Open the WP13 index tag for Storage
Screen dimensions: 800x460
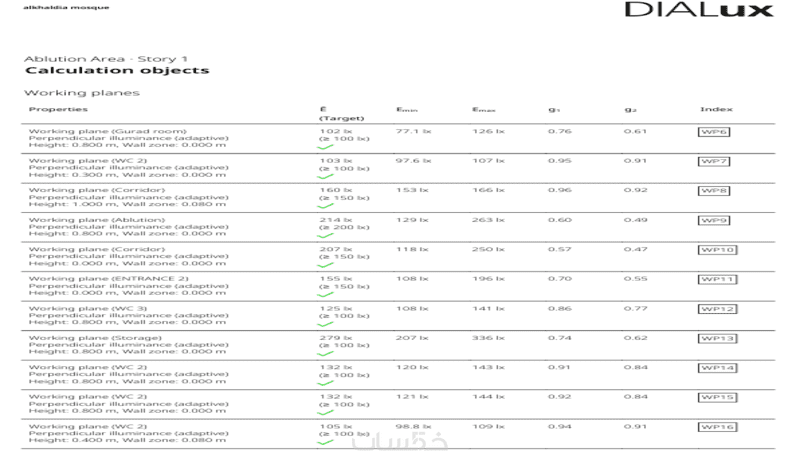pyautogui.click(x=717, y=338)
